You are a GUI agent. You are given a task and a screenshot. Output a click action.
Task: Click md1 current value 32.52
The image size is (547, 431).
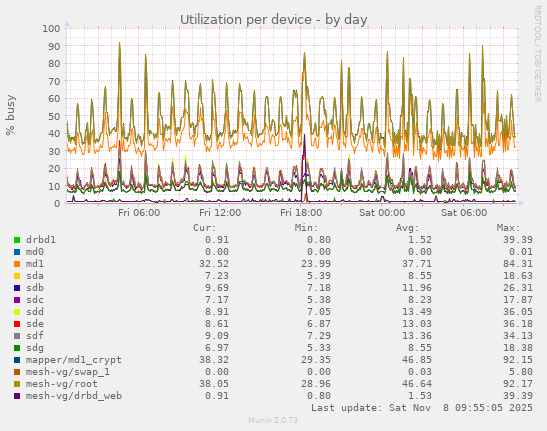214,264
